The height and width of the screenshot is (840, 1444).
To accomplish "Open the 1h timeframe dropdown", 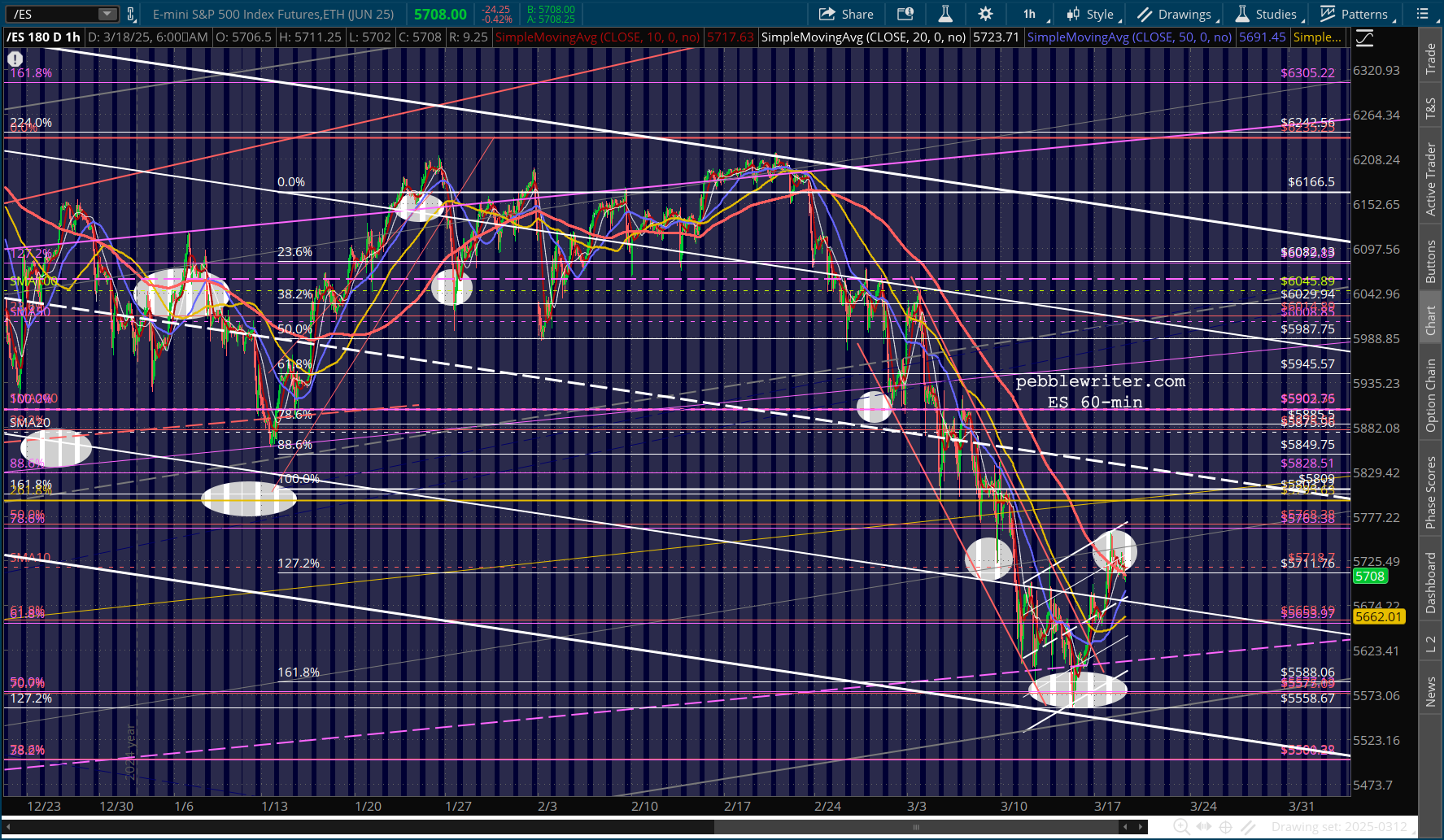I will (x=1032, y=14).
